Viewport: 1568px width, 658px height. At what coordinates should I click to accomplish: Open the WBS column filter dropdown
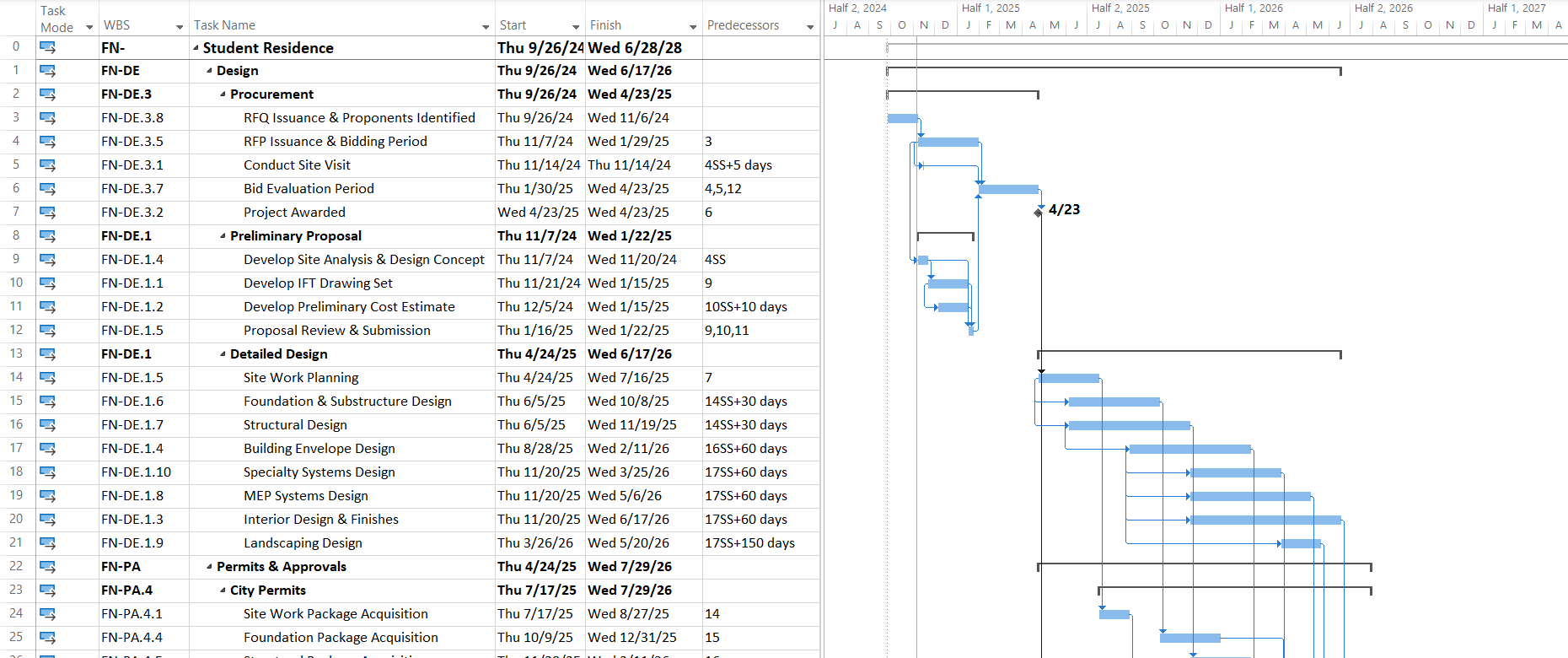179,27
